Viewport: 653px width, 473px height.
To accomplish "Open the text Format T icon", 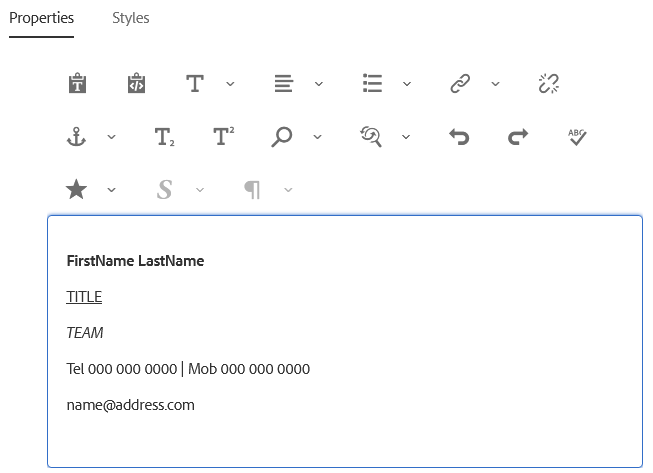I will (195, 84).
